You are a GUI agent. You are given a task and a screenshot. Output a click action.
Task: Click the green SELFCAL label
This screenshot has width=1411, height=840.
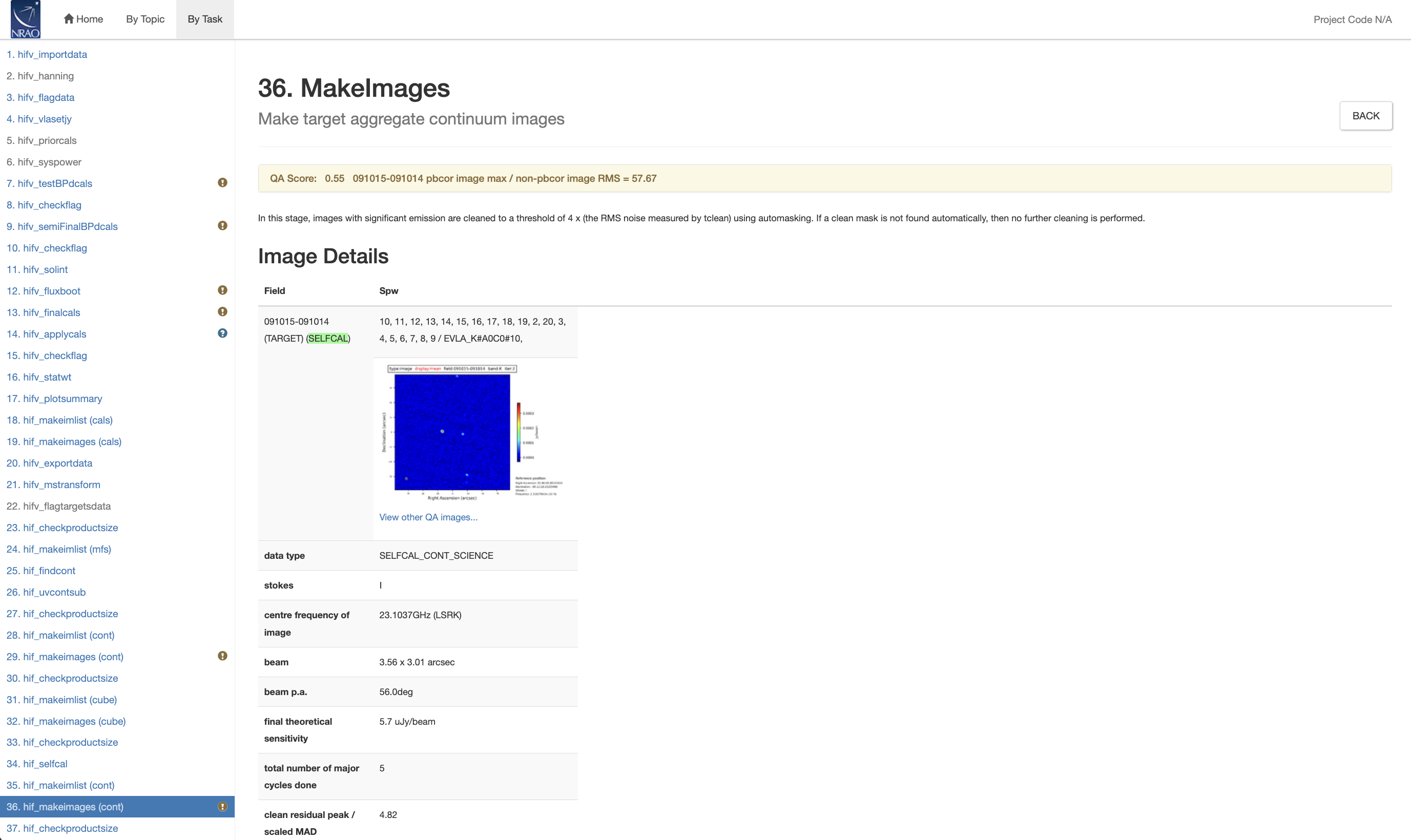click(328, 339)
